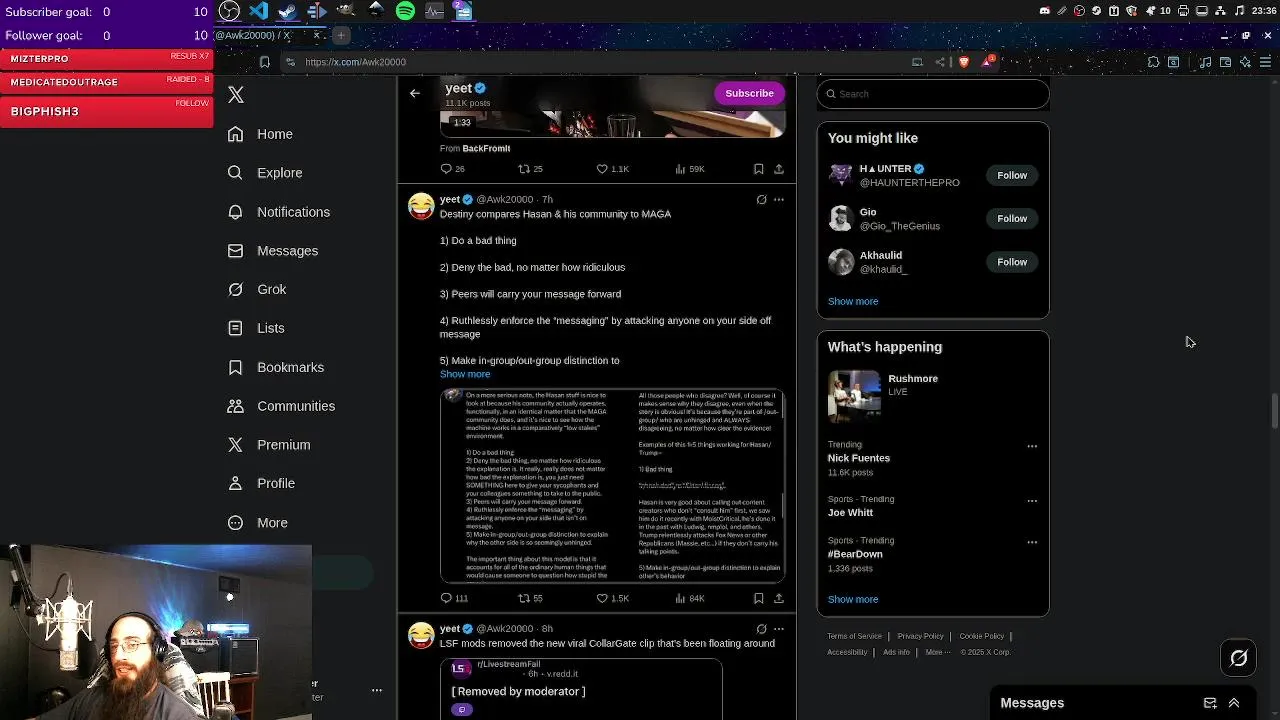Image resolution: width=1280 pixels, height=720 pixels.
Task: Click Privacy Policy footer link
Action: tap(920, 636)
